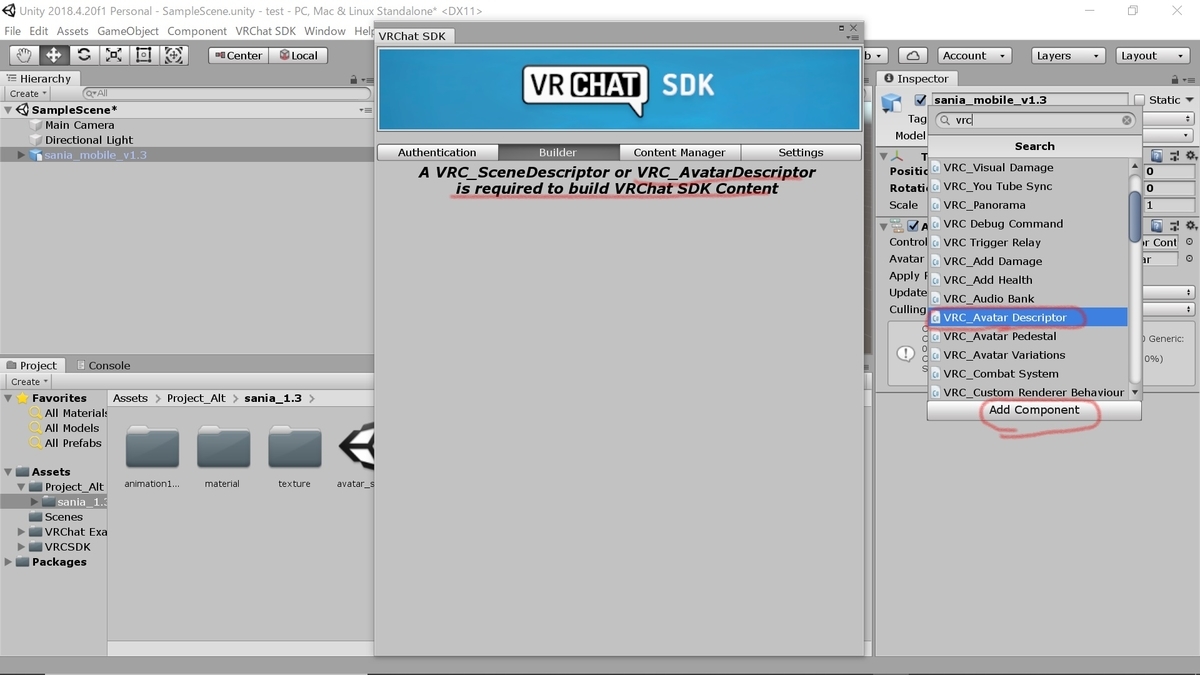Toggle the game object active checkbox
This screenshot has width=1200, height=675.
920,100
